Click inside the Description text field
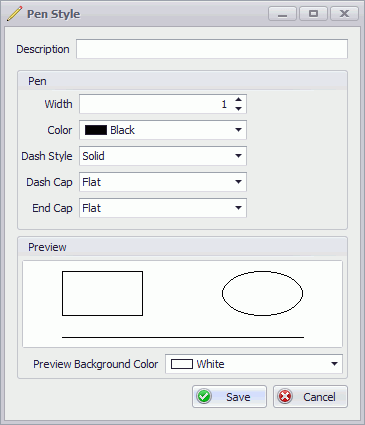Screen dimensions: 365x425 [x=212, y=49]
